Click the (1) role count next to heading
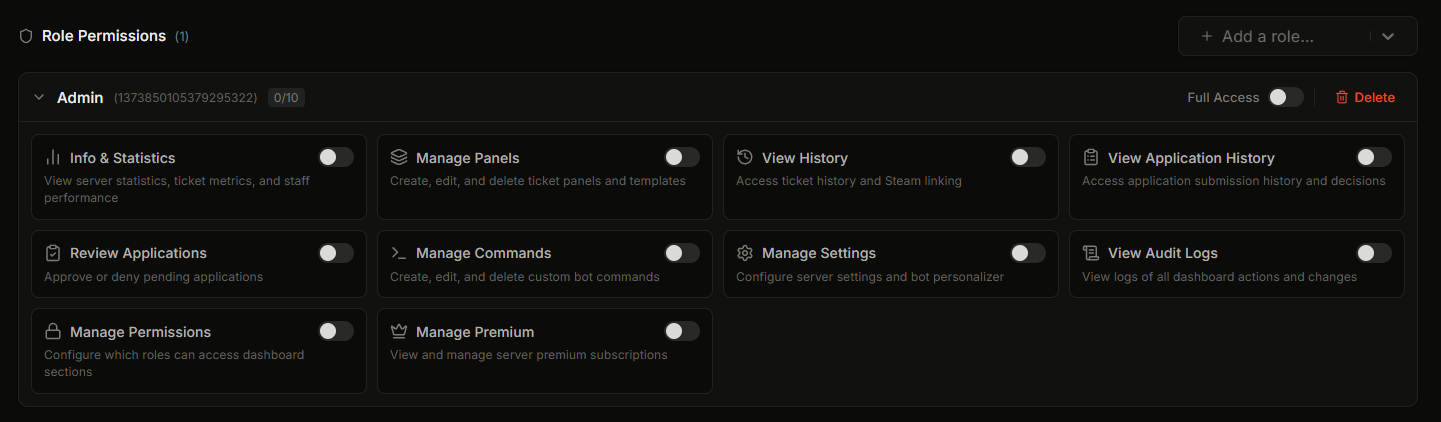1441x422 pixels. click(182, 37)
